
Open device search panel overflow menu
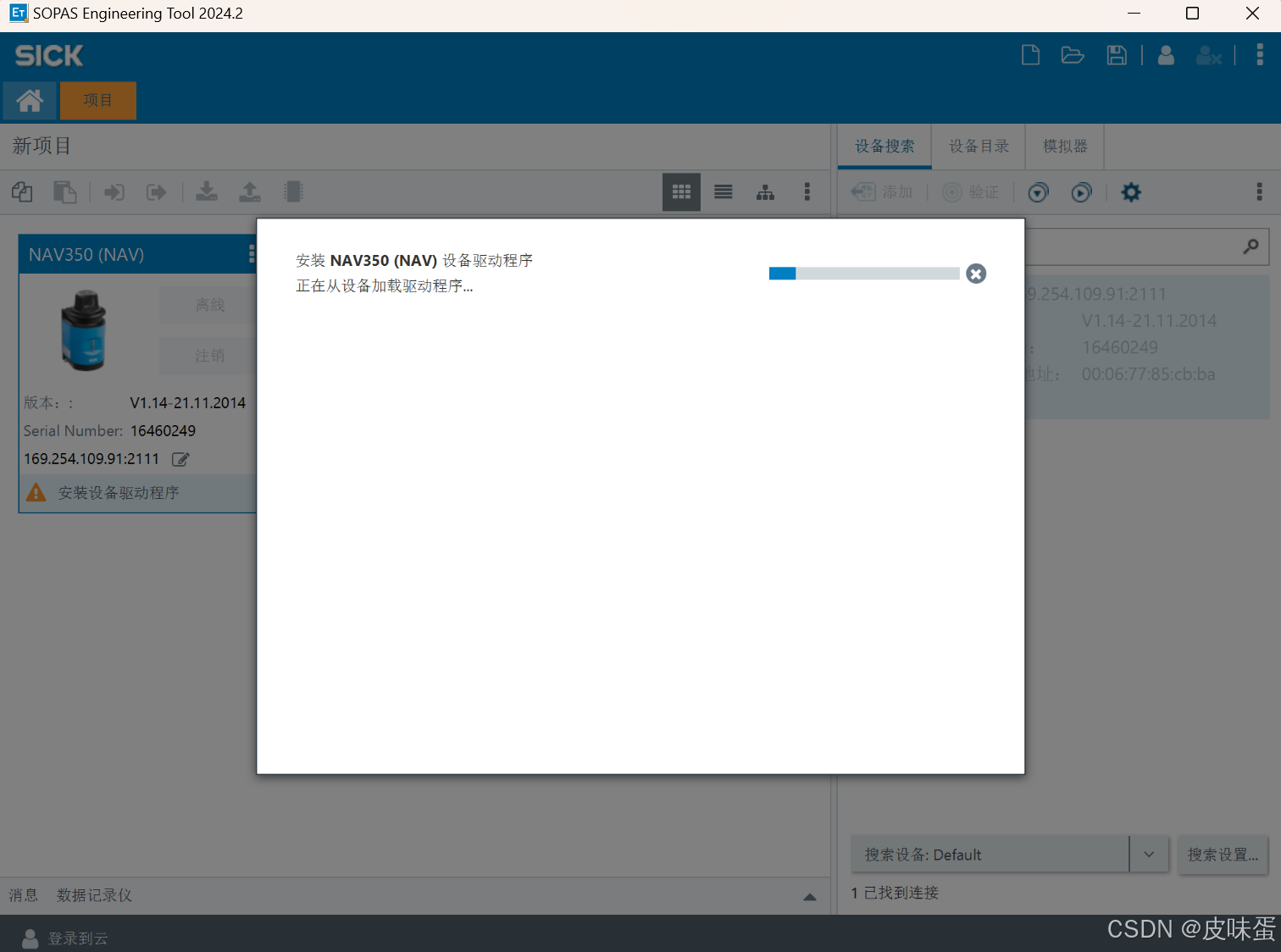click(x=1260, y=192)
